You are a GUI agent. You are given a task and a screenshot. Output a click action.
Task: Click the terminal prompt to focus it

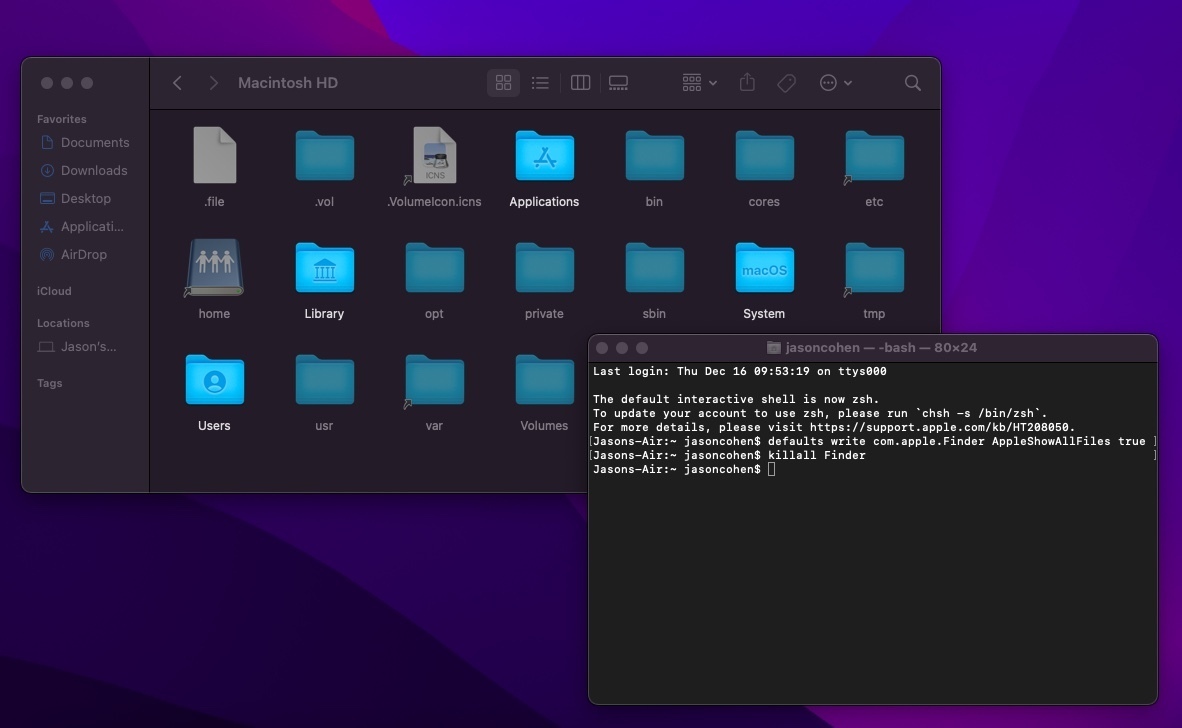pyautogui.click(x=770, y=469)
